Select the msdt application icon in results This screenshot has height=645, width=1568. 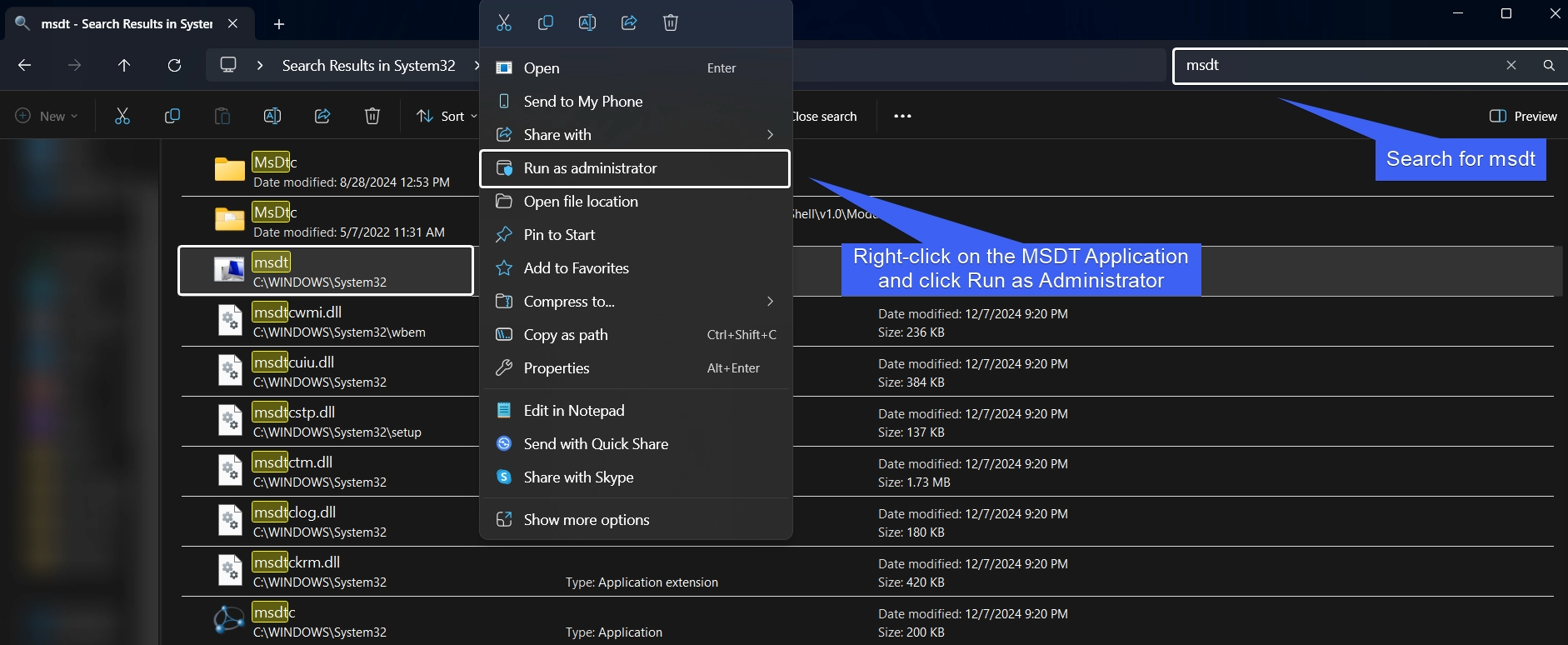tap(229, 270)
